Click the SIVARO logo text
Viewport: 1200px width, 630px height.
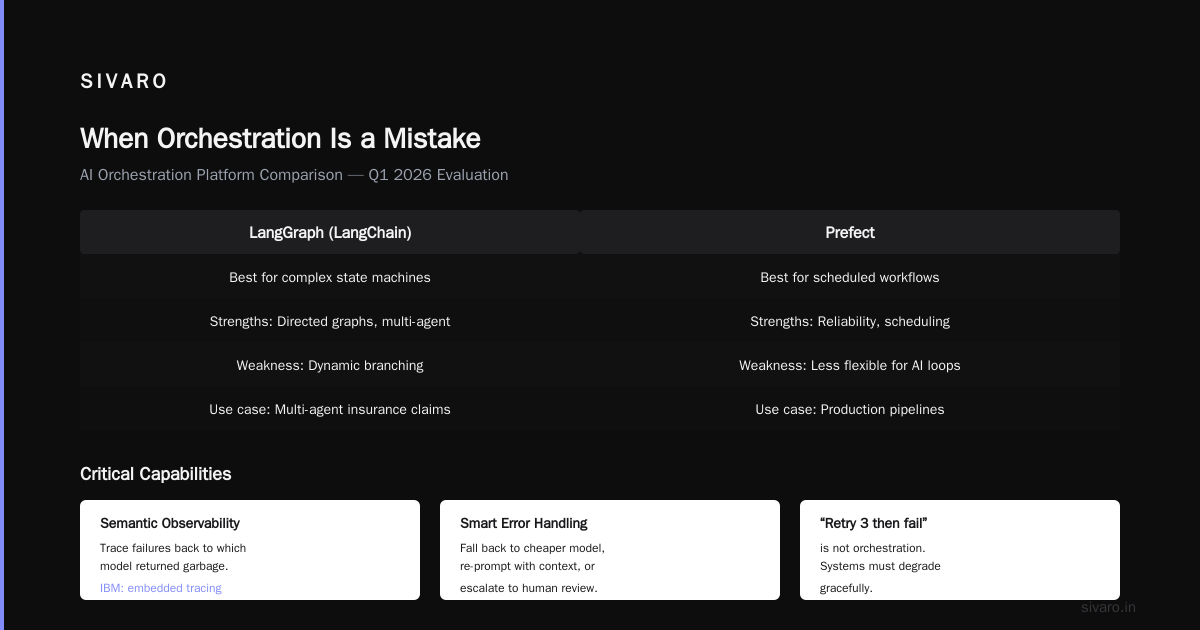tap(124, 82)
